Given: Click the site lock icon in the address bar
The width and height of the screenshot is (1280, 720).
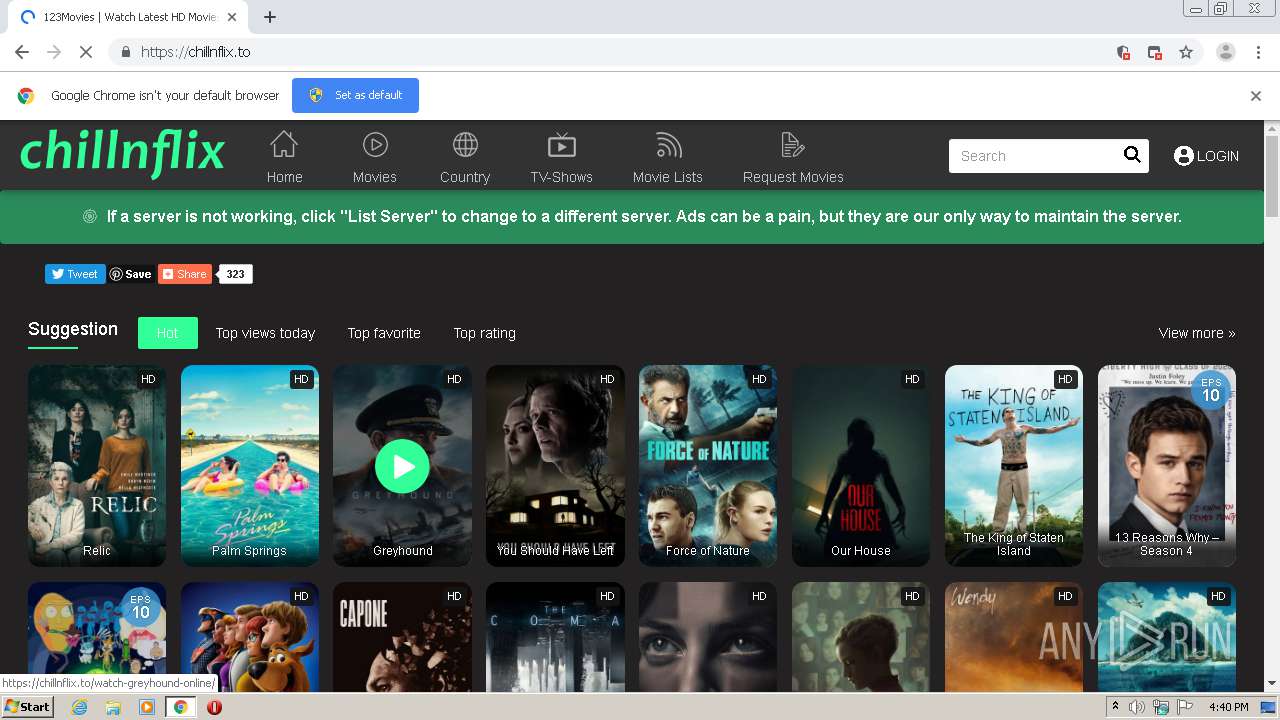Looking at the screenshot, I should [125, 52].
